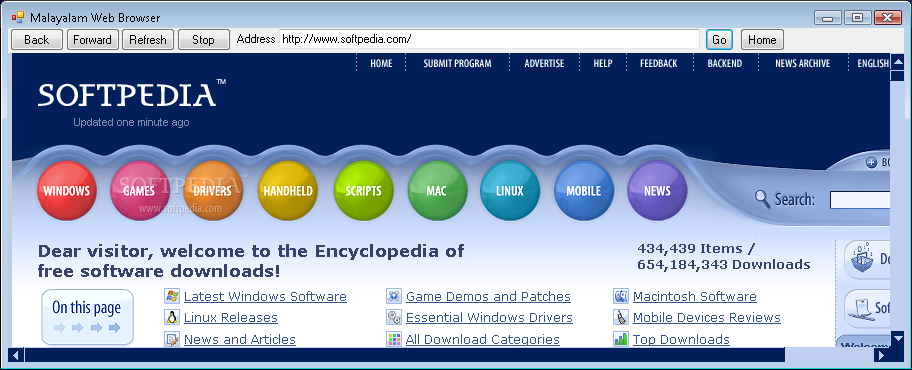Open NEWS ARCHIVE in top menu
912x370 pixels.
tap(802, 63)
